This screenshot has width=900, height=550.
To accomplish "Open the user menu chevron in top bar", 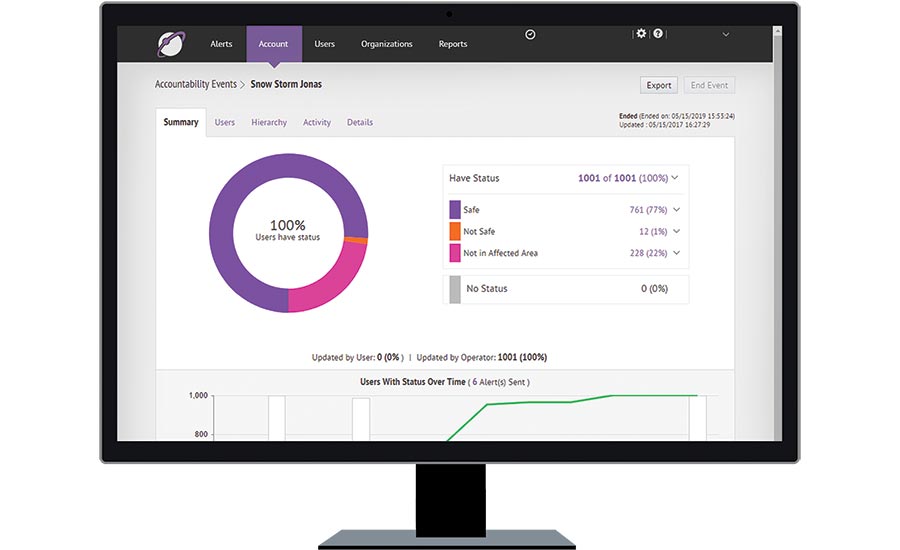I will coord(726,35).
